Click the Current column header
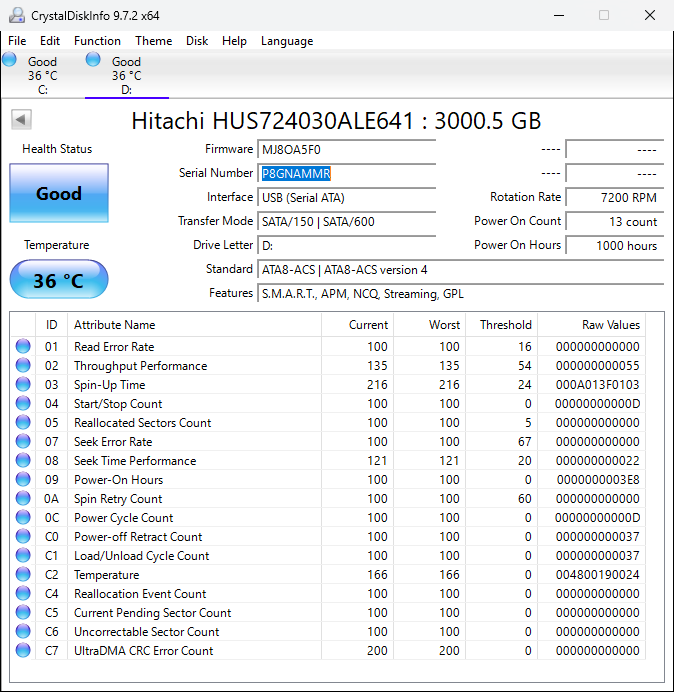Screen dimensions: 674x692 click(x=358, y=325)
